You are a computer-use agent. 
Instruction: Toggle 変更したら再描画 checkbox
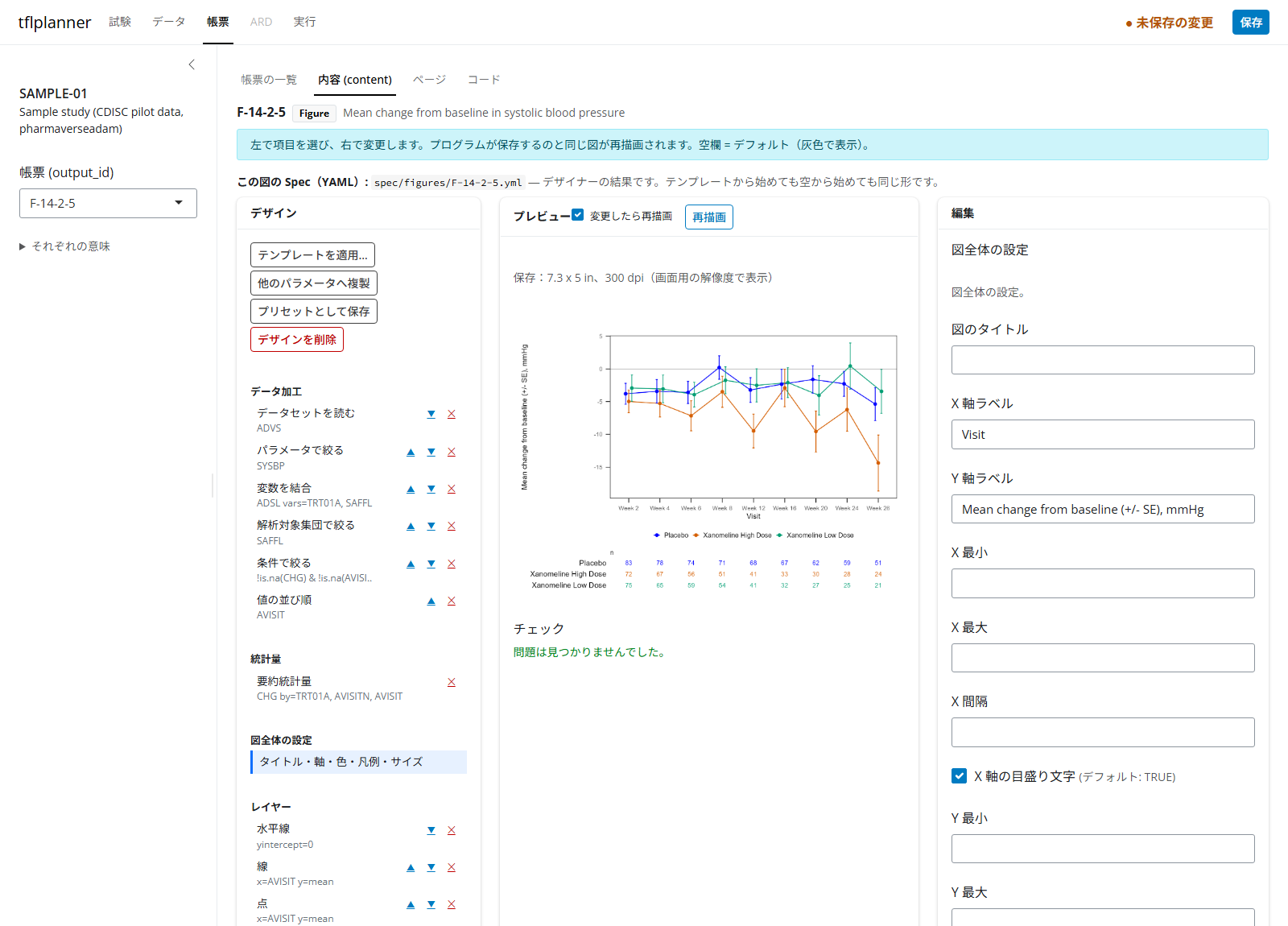click(577, 215)
